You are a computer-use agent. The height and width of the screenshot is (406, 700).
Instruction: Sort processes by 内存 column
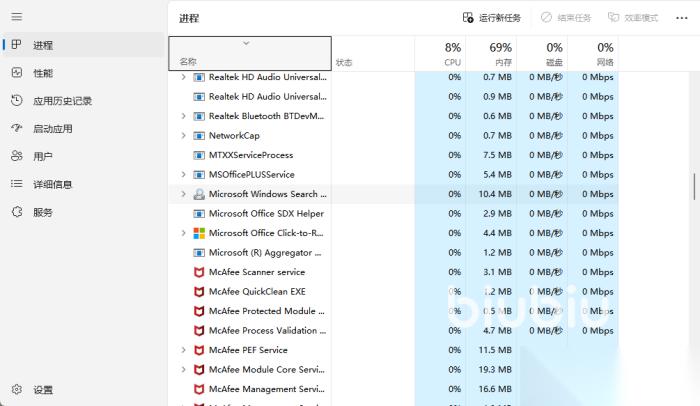pyautogui.click(x=491, y=54)
